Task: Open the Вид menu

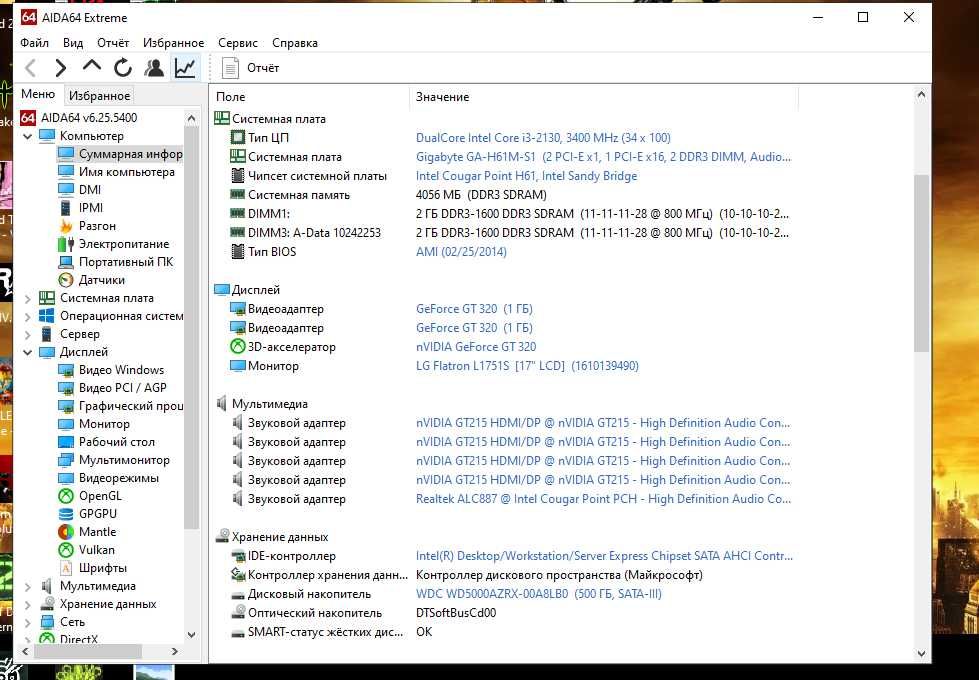Action: pyautogui.click(x=73, y=42)
